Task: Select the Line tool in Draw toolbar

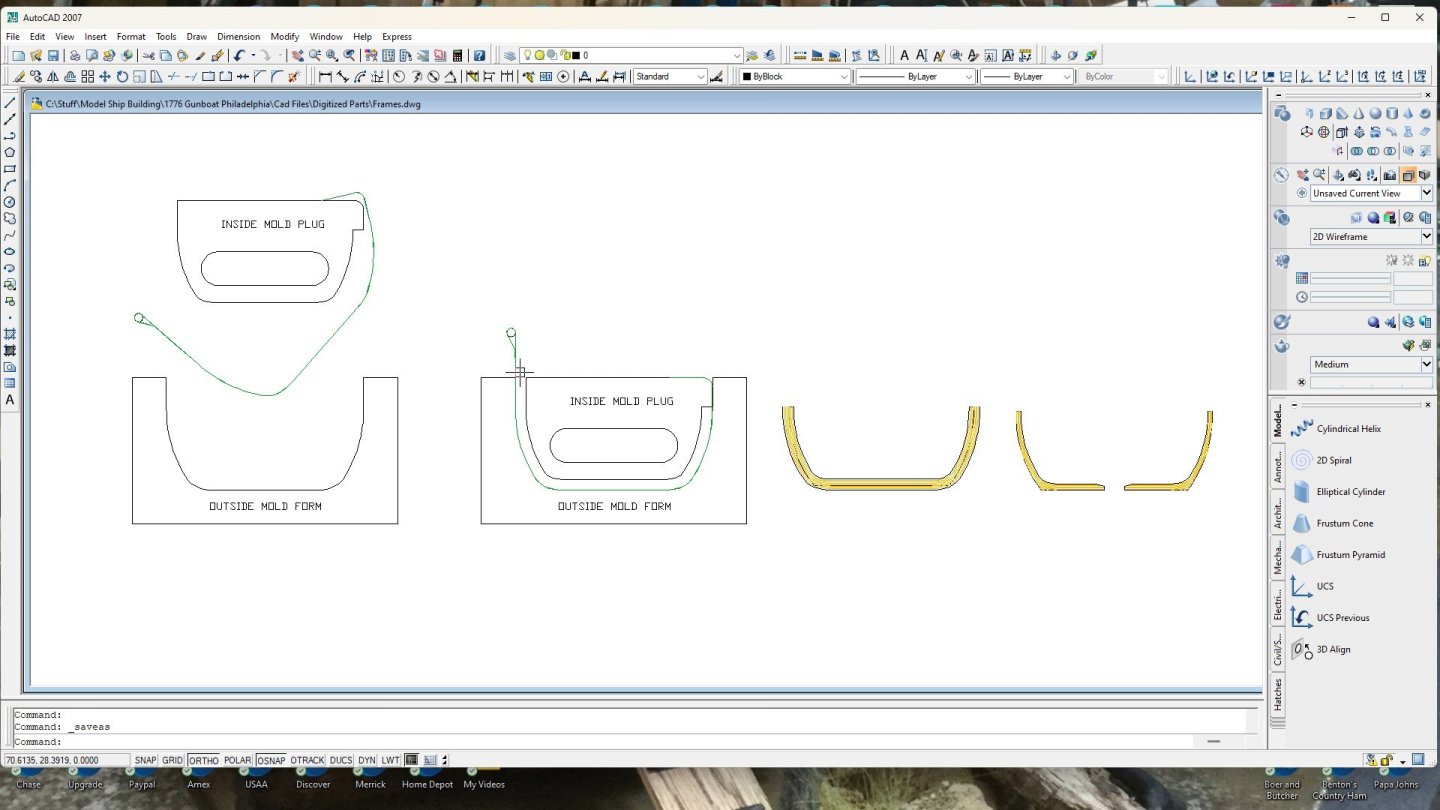Action: [10, 102]
